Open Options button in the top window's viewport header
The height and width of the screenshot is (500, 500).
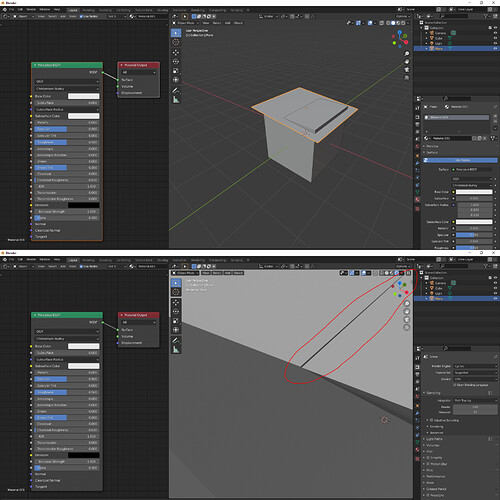[x=402, y=16]
